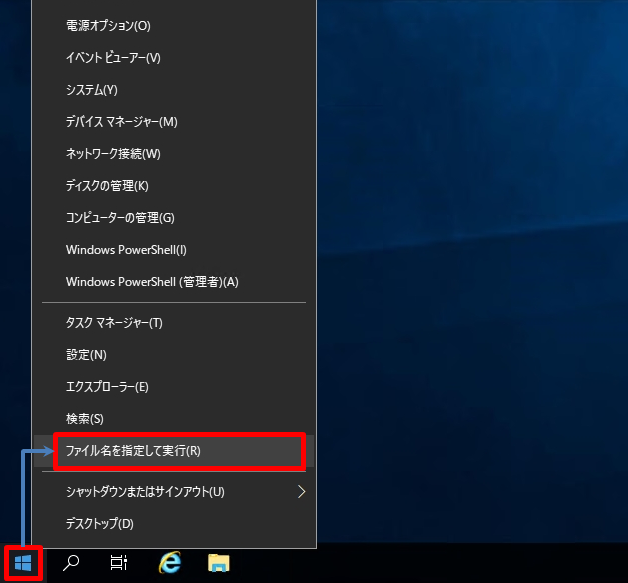The height and width of the screenshot is (583, 628).
Task: Open ディスクの管理(K)
Action: pos(174,186)
